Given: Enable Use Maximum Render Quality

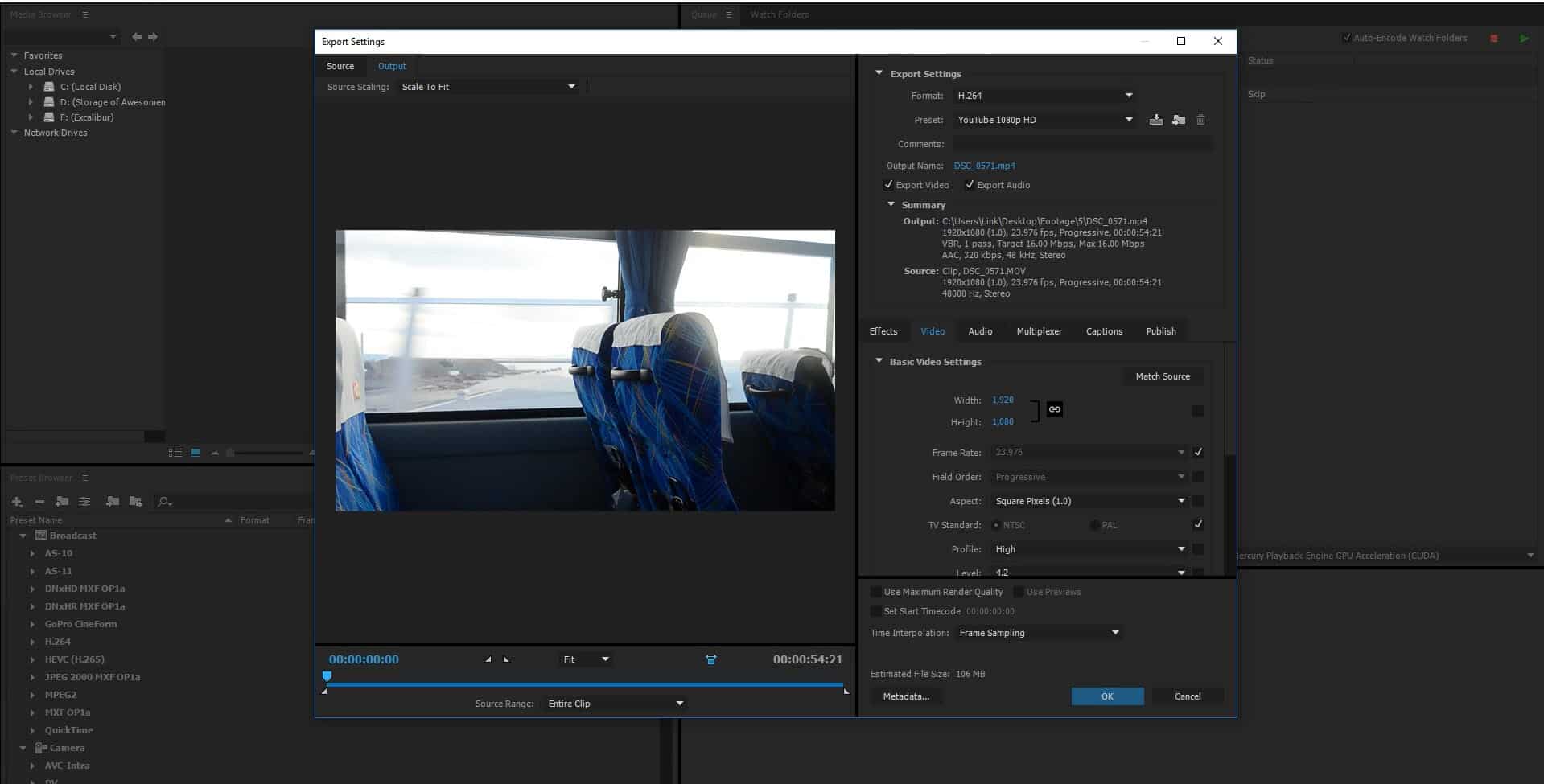Looking at the screenshot, I should pyautogui.click(x=876, y=592).
